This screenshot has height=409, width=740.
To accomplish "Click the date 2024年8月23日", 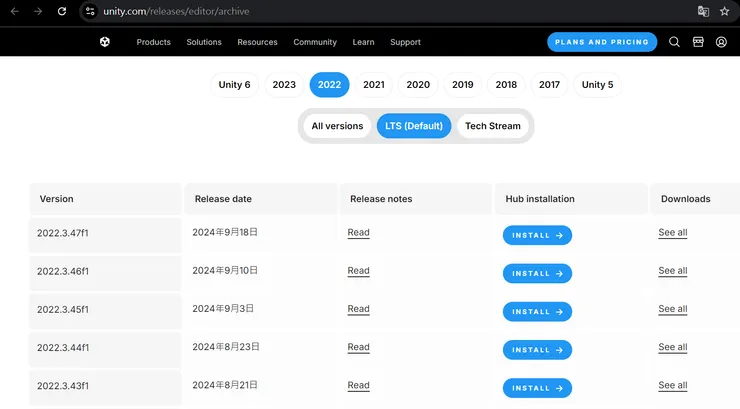I will coord(226,347).
